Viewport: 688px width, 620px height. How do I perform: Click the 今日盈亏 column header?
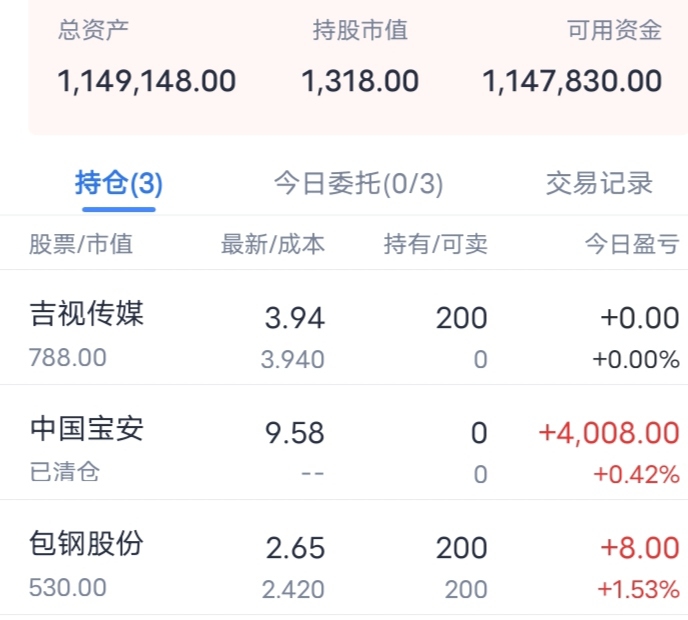[x=632, y=244]
